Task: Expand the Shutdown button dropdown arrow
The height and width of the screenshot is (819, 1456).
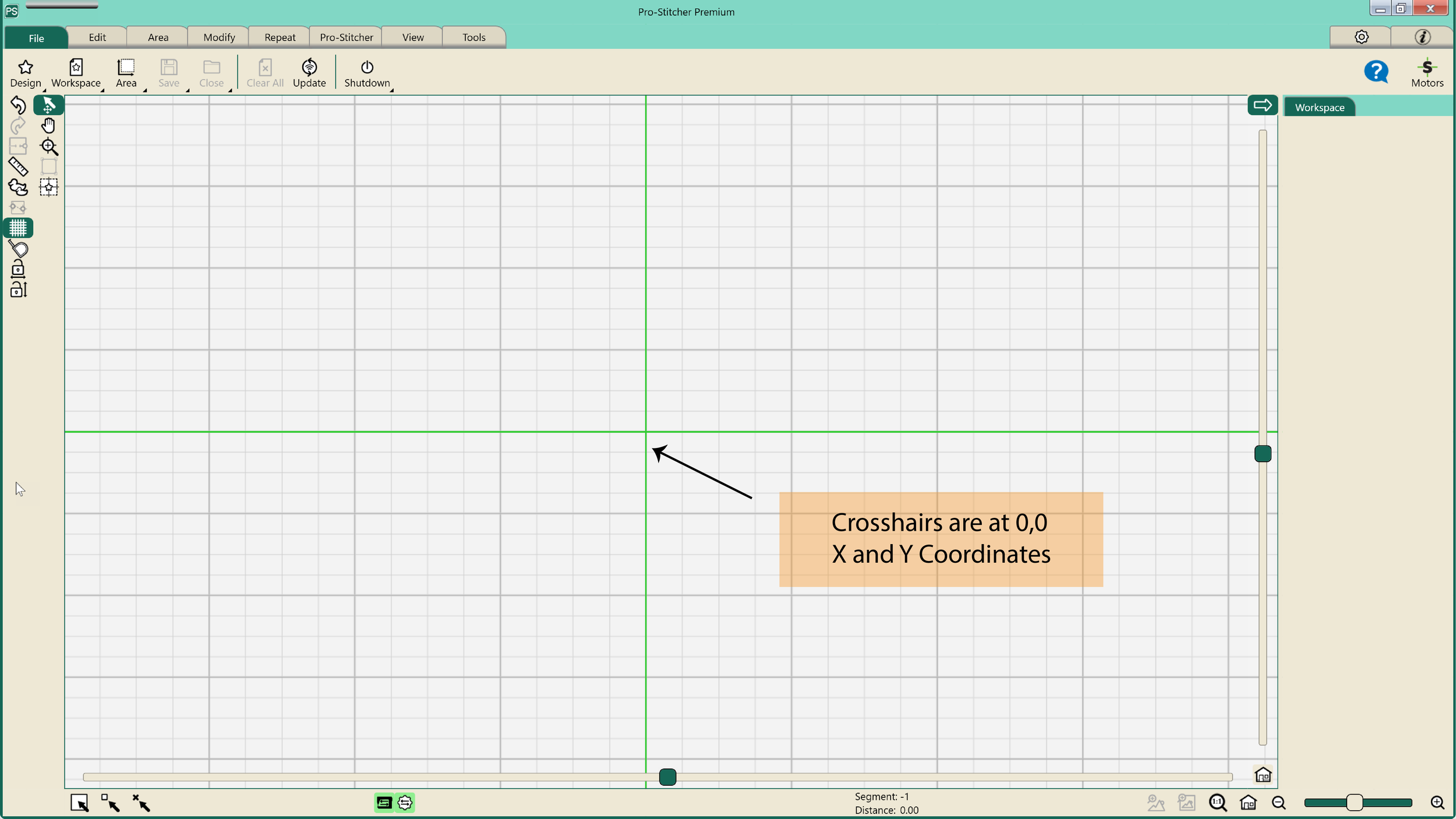Action: pyautogui.click(x=391, y=90)
